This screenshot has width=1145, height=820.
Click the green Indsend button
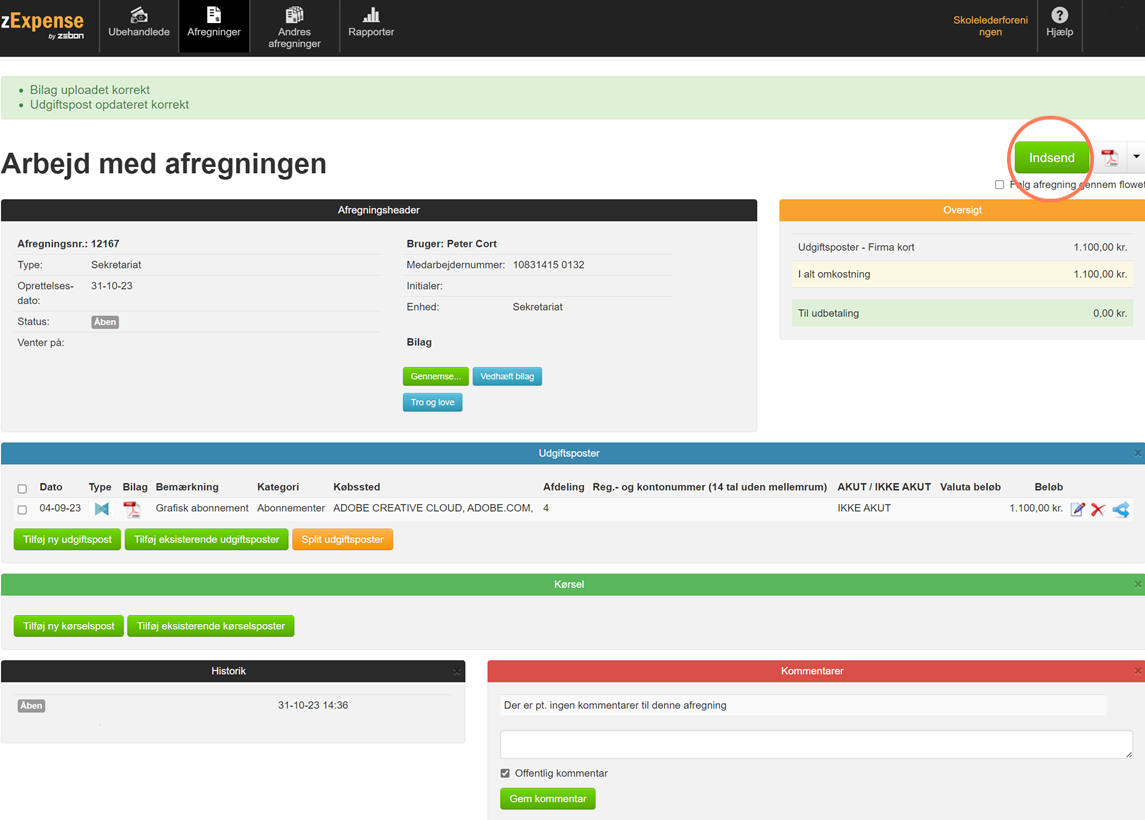1052,158
